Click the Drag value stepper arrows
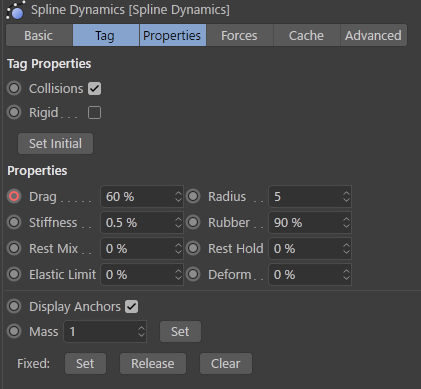The height and width of the screenshot is (389, 421). (178, 197)
